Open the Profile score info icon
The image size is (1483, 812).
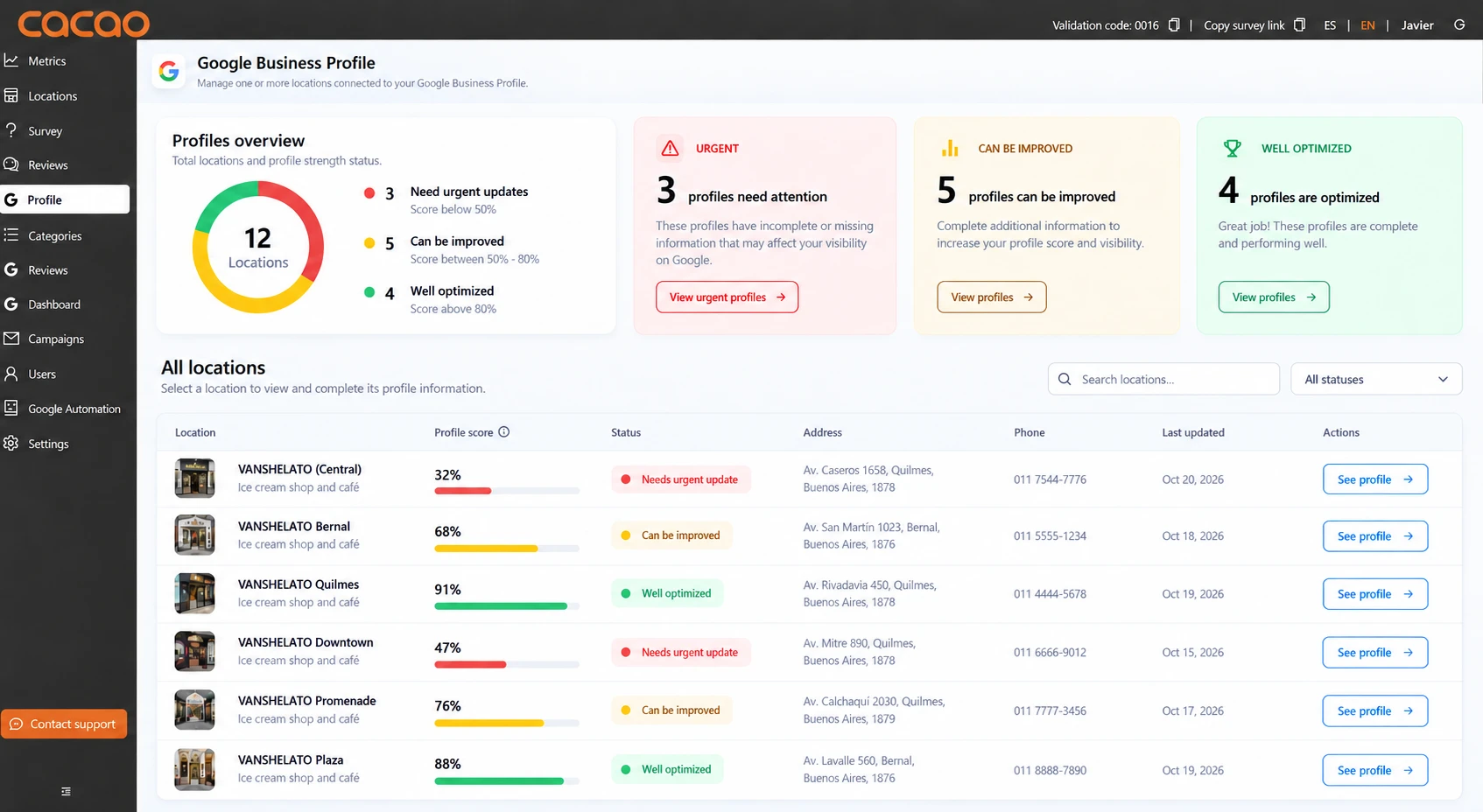(x=504, y=431)
